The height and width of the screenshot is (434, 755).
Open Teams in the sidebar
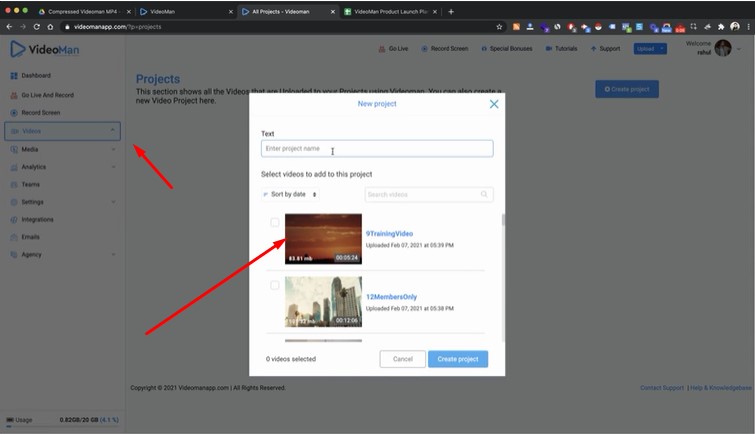coord(30,184)
